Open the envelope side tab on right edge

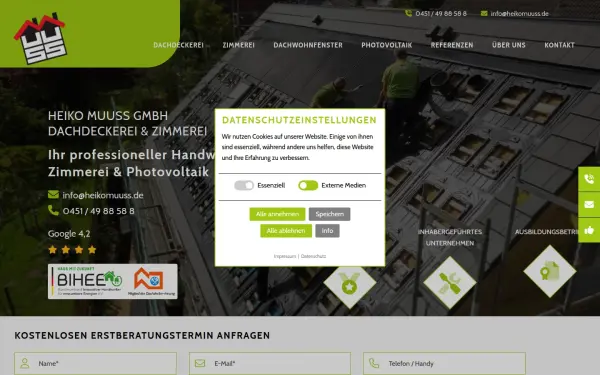[589, 205]
